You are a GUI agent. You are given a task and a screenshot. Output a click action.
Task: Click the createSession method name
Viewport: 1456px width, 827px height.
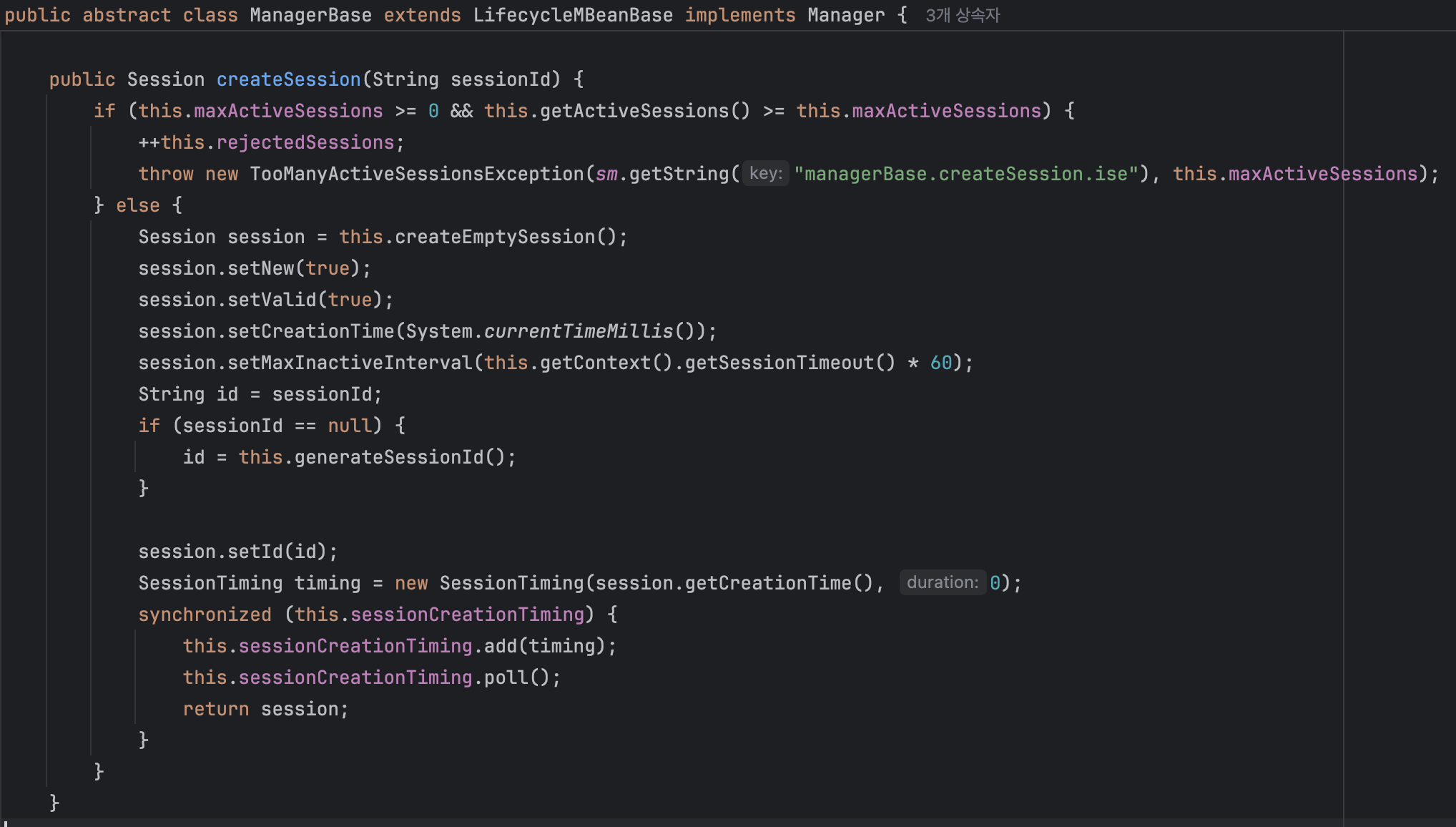coord(288,79)
